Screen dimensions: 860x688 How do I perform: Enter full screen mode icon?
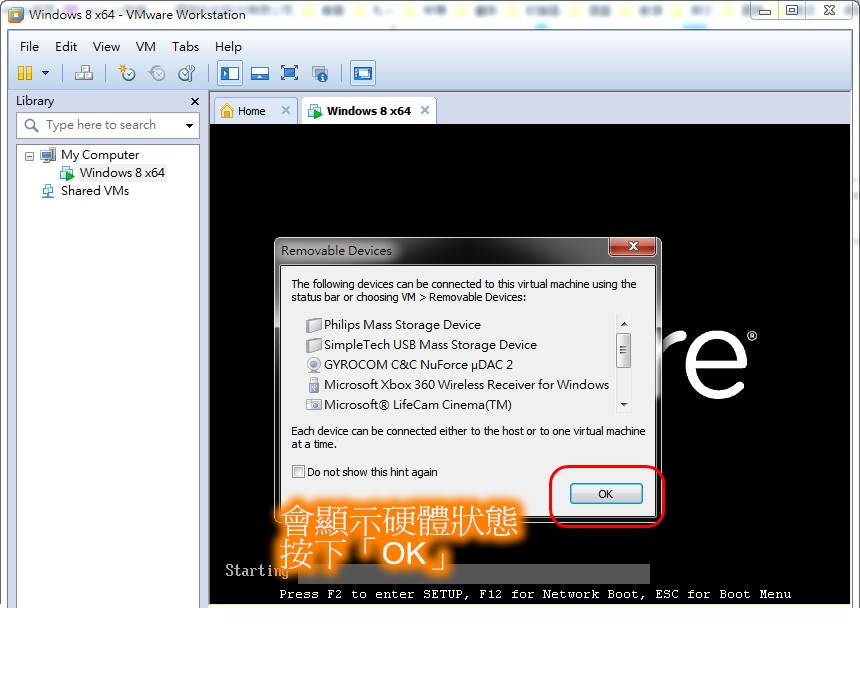click(289, 73)
